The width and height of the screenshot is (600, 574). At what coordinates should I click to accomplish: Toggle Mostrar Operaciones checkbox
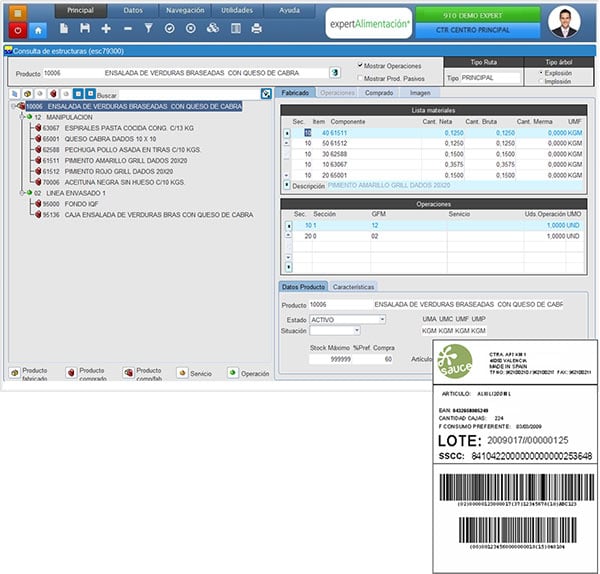[x=360, y=65]
